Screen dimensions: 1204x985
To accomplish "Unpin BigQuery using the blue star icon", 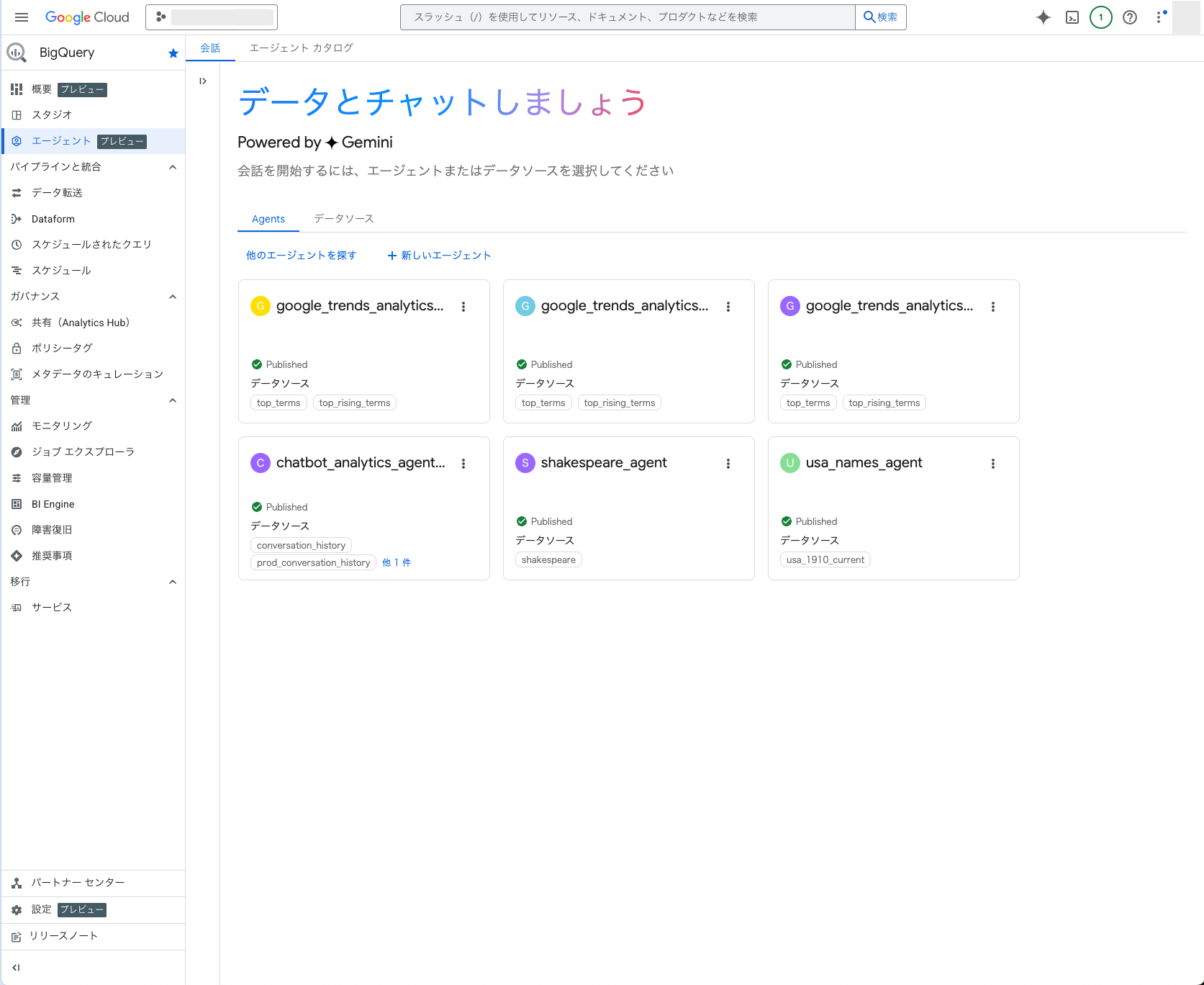I will tap(173, 53).
